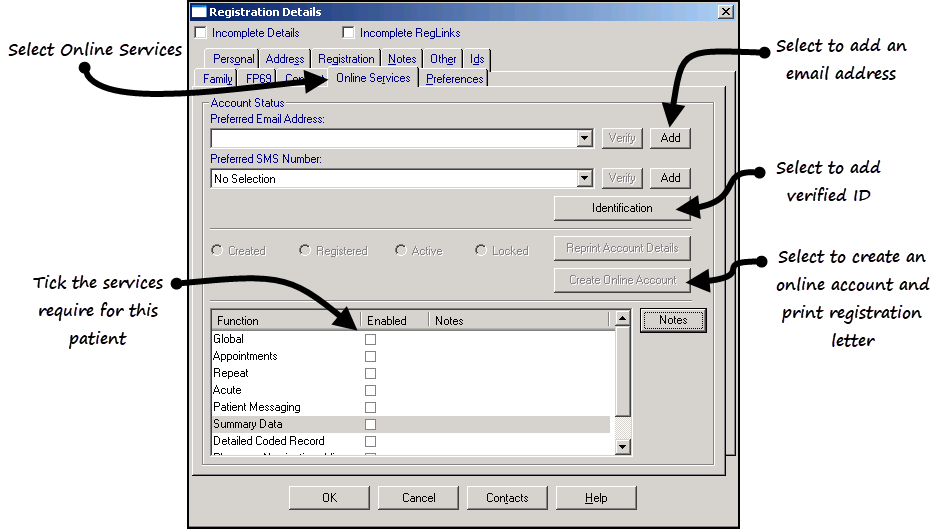
Task: Select the Patient Messaging row
Action: 411,407
